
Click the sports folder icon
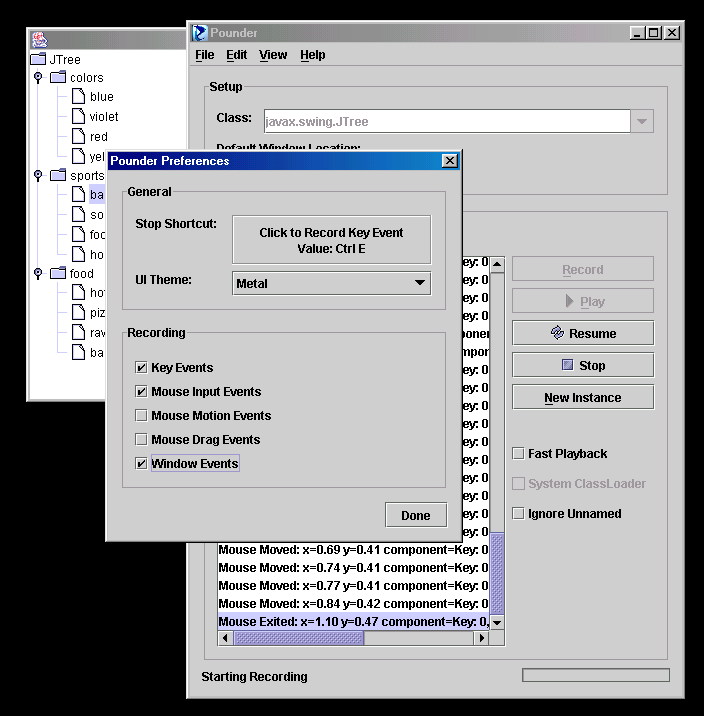(x=58, y=175)
